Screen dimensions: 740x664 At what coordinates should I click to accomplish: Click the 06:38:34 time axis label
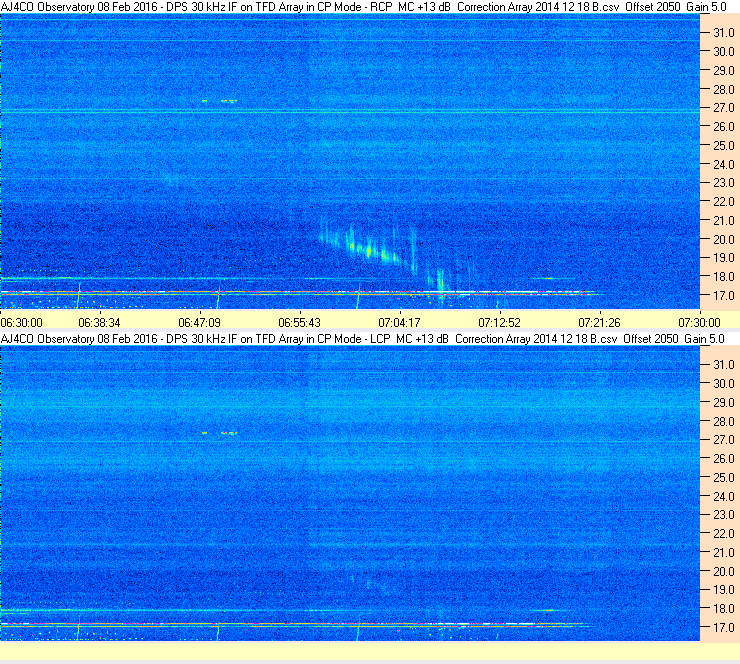pos(99,323)
